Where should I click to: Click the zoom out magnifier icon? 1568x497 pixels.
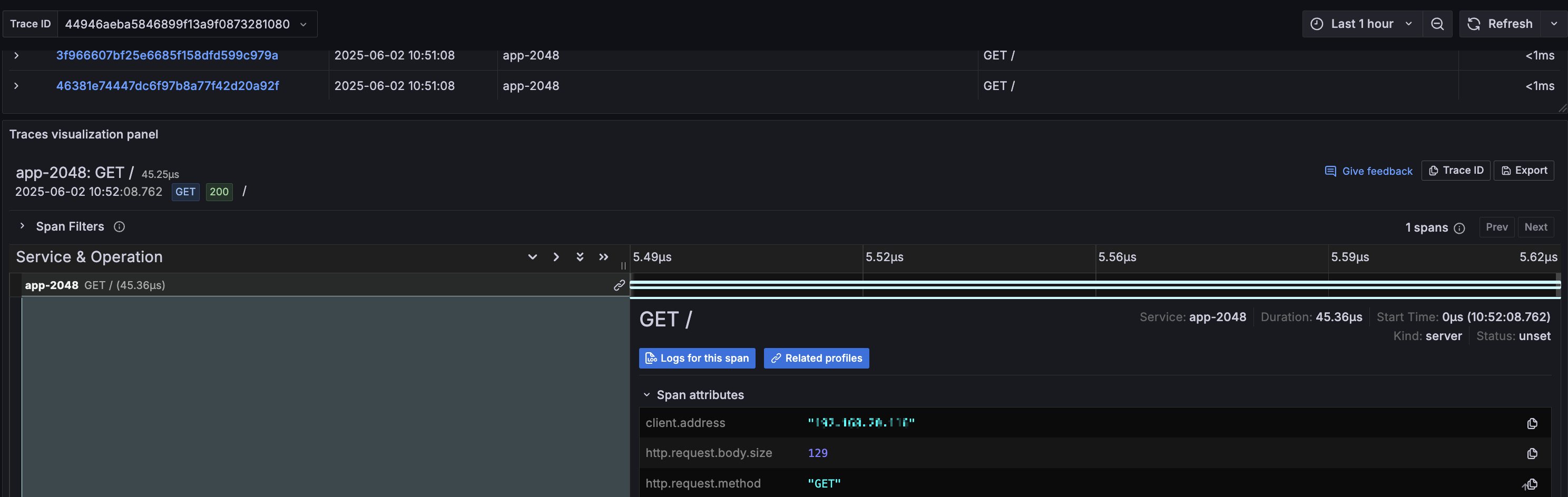(1438, 24)
